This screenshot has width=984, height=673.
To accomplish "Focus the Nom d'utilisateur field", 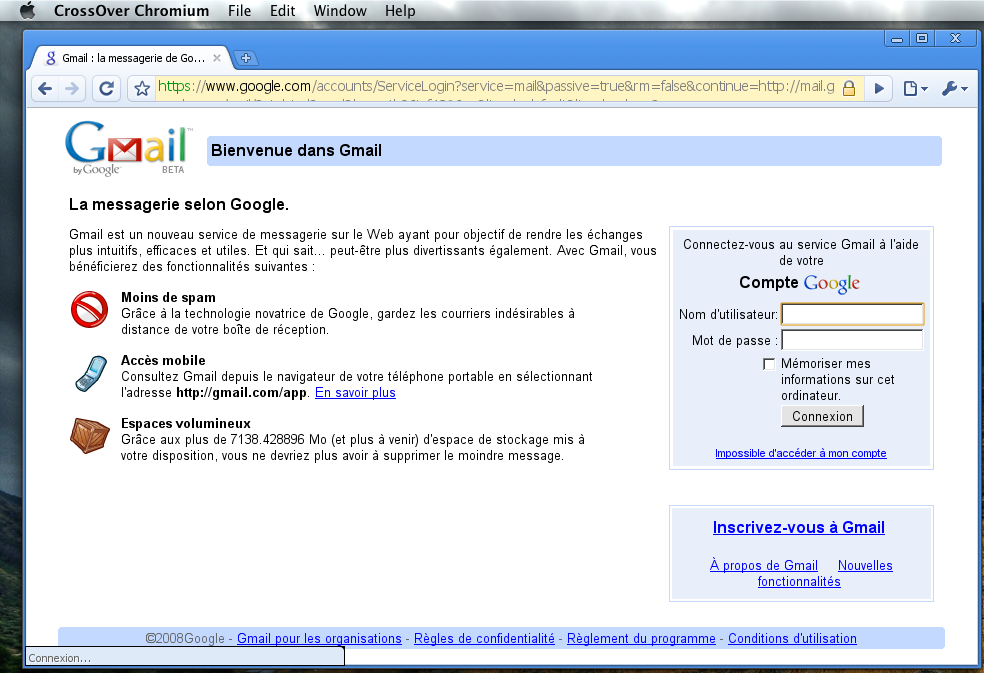I will [x=852, y=314].
